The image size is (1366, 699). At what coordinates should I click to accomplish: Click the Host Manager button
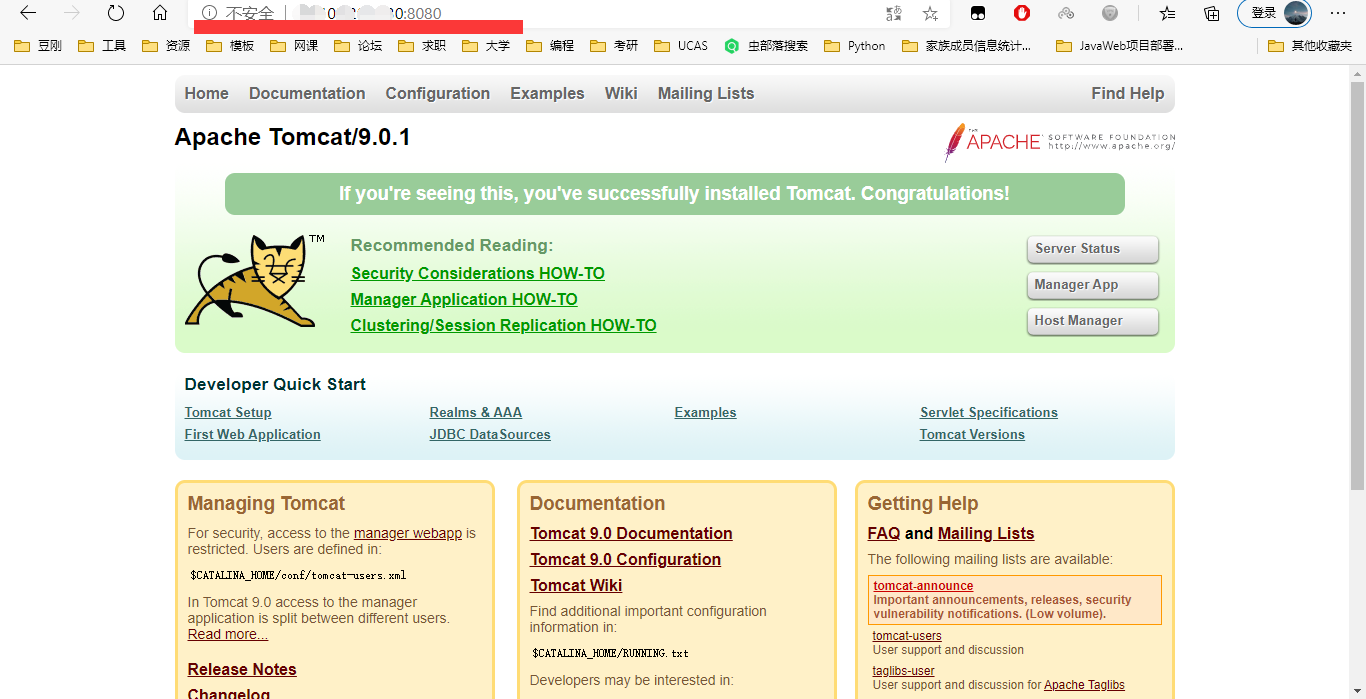1093,321
